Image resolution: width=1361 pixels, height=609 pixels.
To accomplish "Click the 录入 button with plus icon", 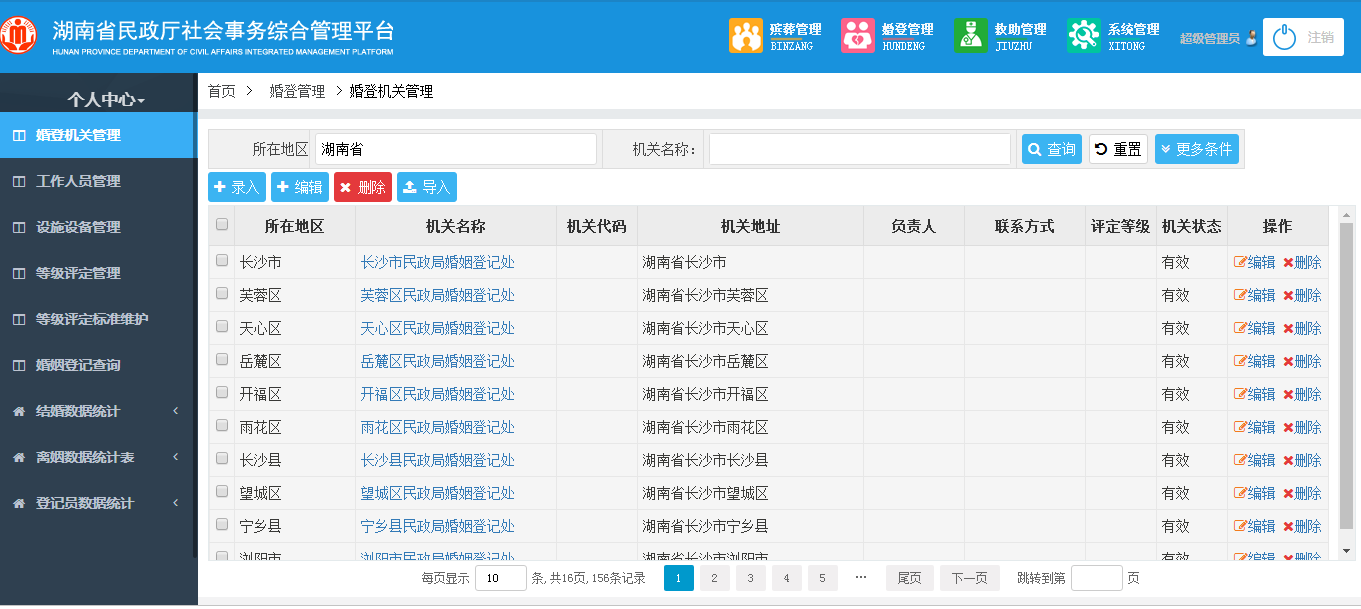I will pyautogui.click(x=237, y=186).
